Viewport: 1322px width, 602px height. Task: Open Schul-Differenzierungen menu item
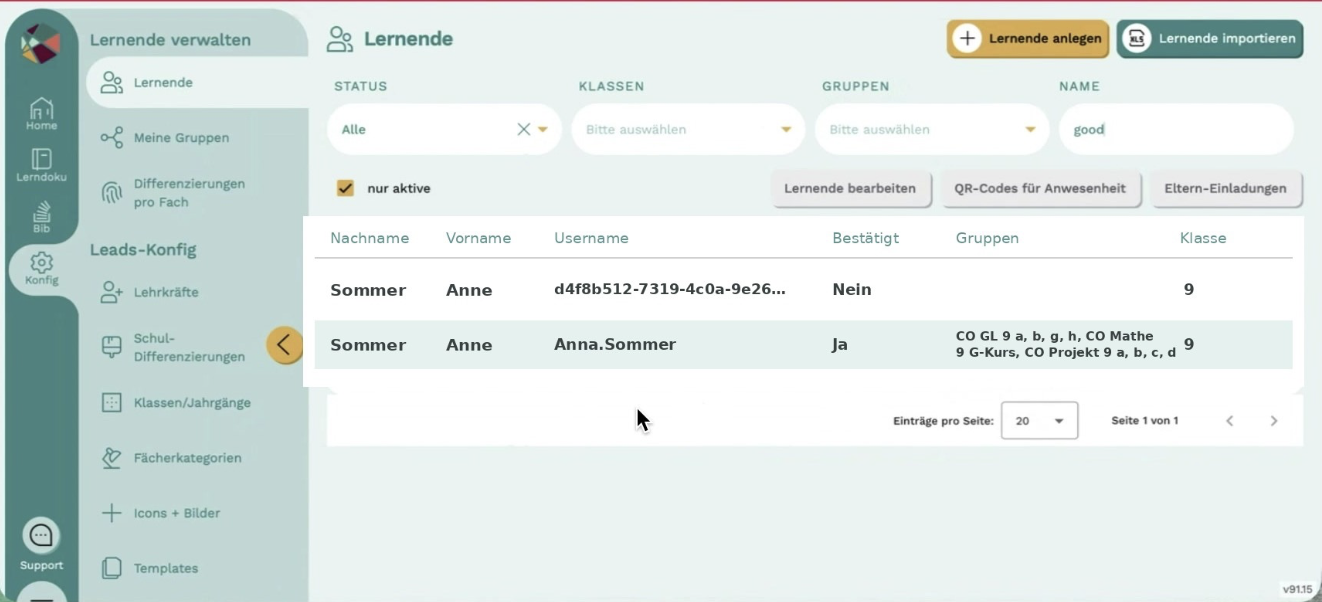point(189,347)
